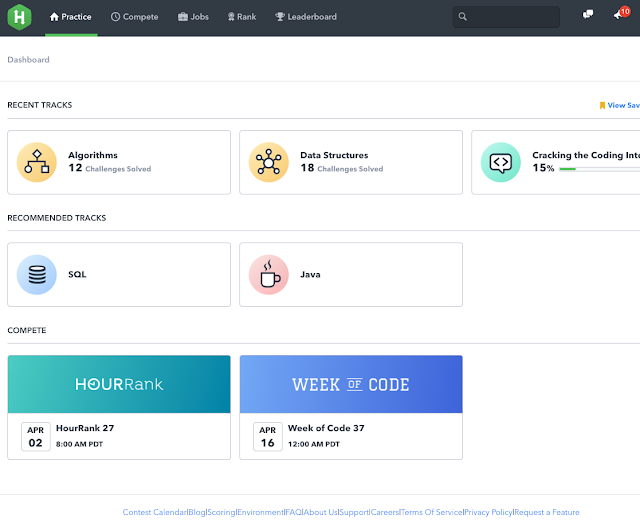Open the Blog footer link
Image resolution: width=640 pixels, height=527 pixels.
tap(197, 512)
